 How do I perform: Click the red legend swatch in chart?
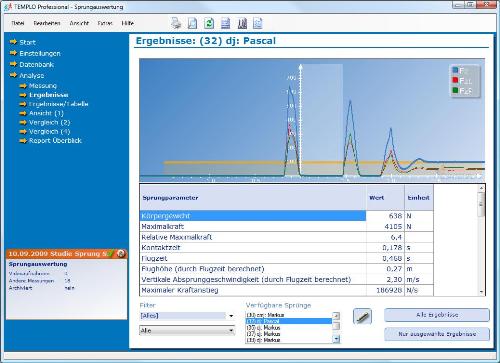(455, 80)
